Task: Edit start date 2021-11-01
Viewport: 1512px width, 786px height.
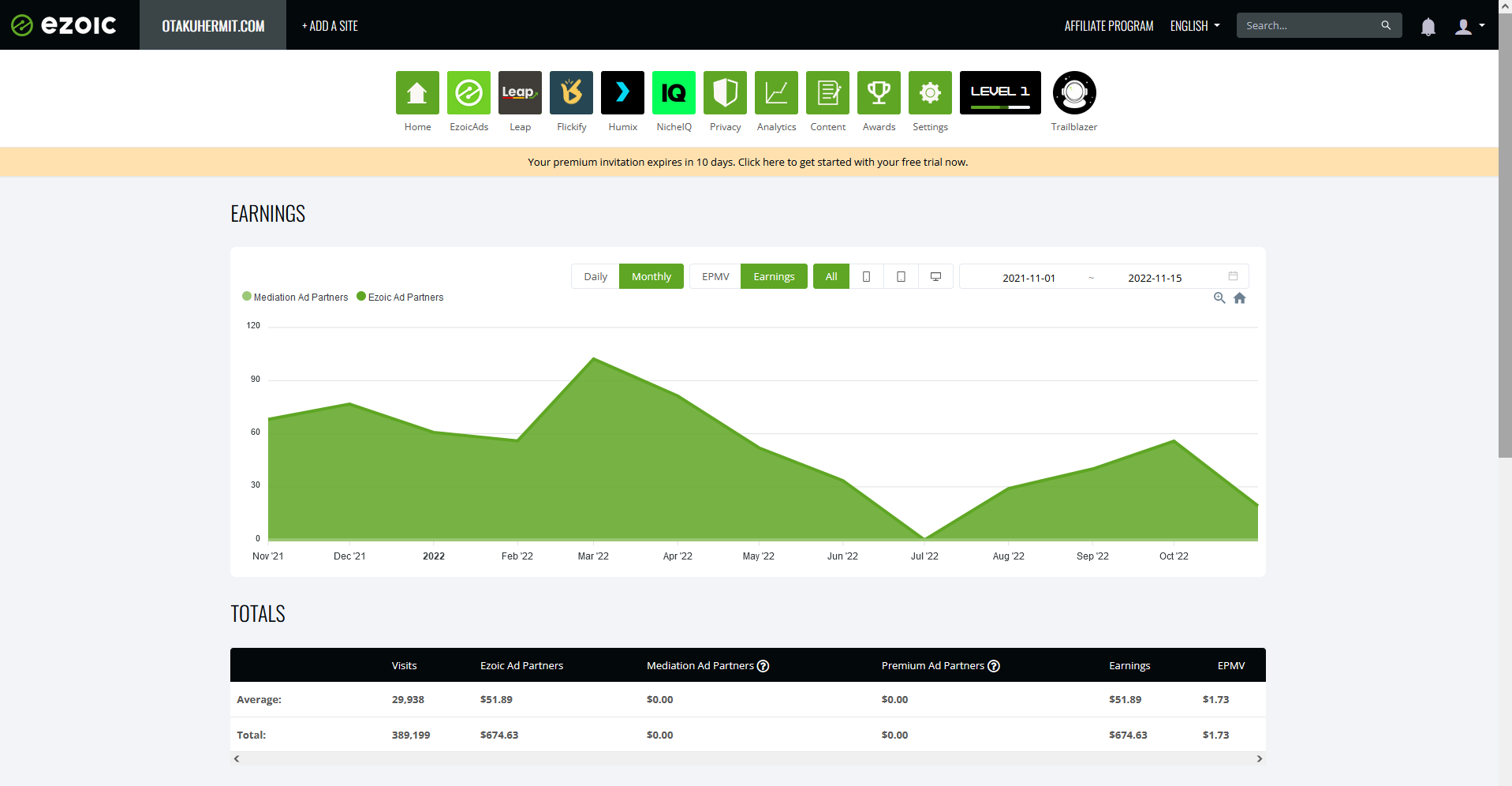Action: 1029,278
